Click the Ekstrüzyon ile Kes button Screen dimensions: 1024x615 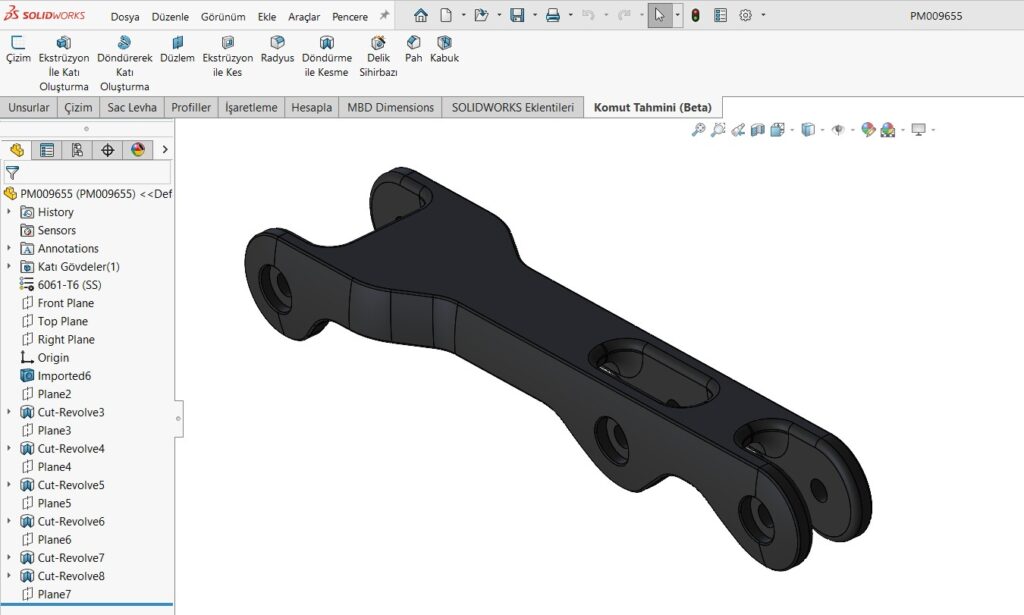228,57
